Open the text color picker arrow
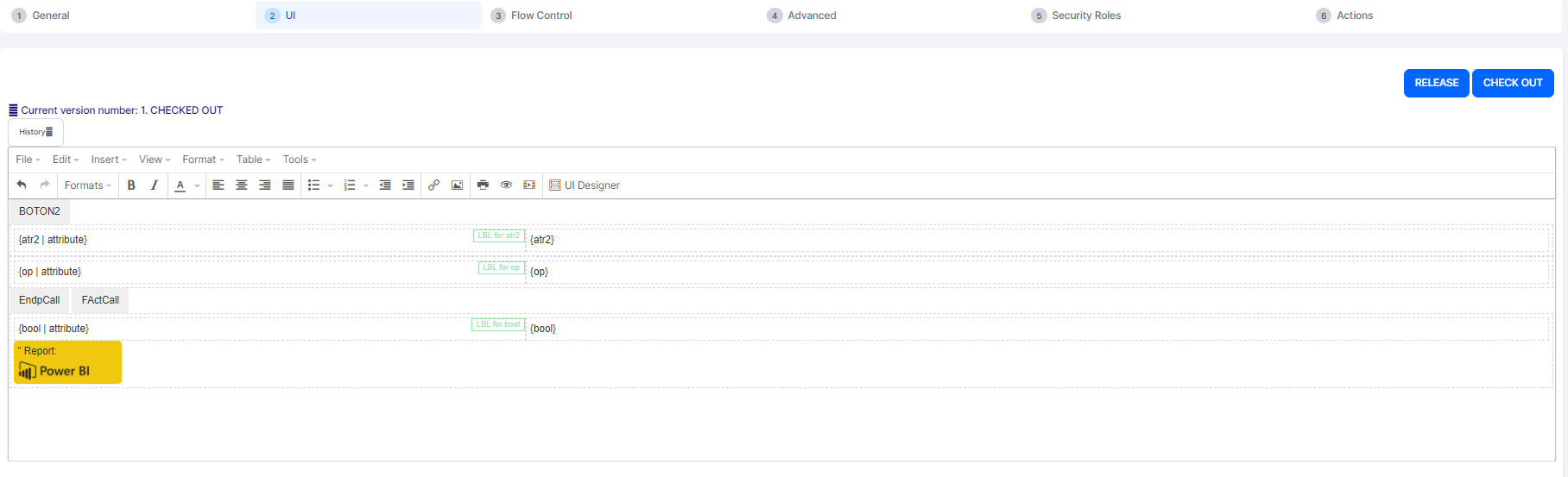This screenshot has width=1568, height=477. click(x=197, y=185)
